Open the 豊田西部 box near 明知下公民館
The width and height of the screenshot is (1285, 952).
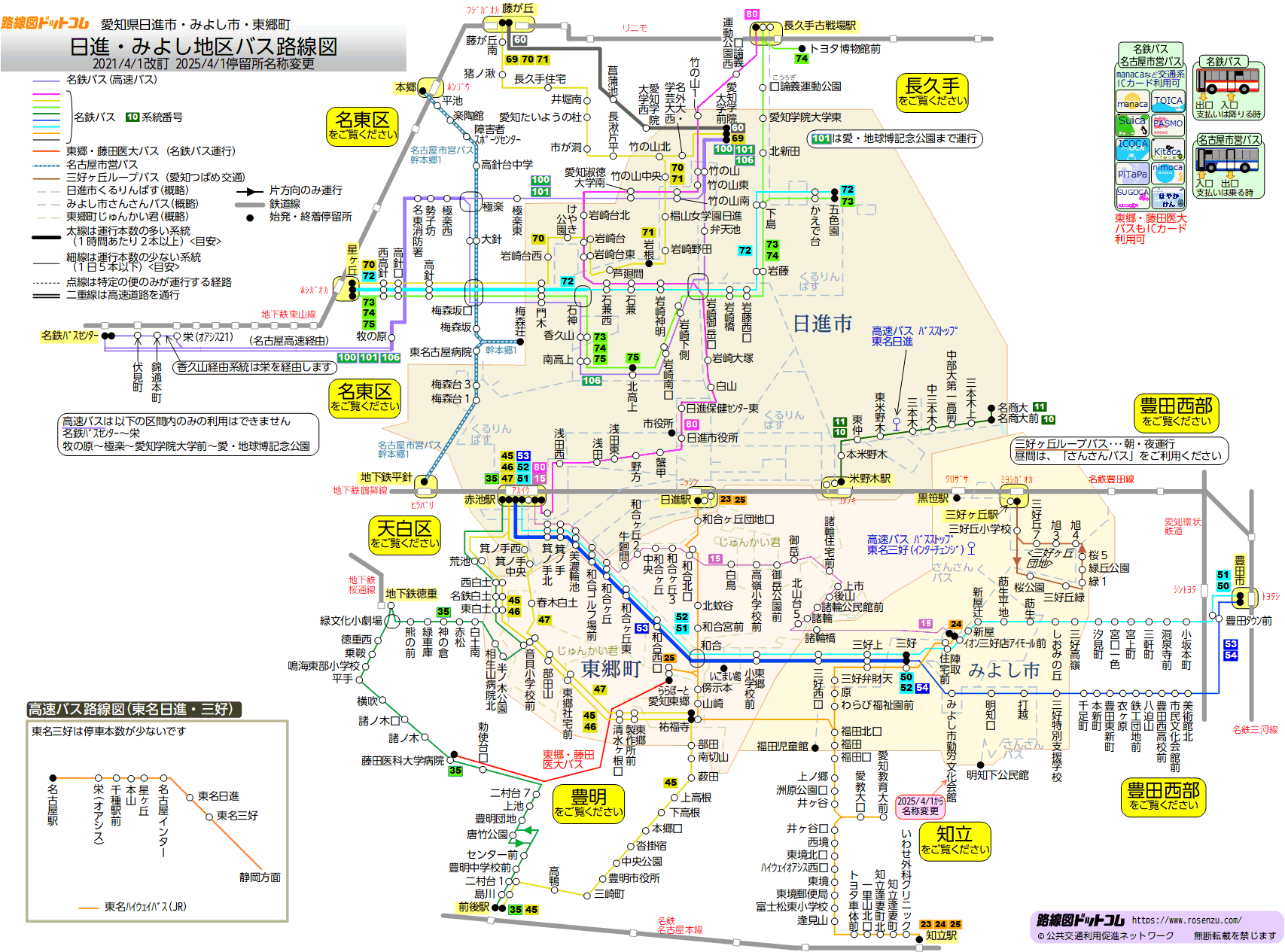1163,797
